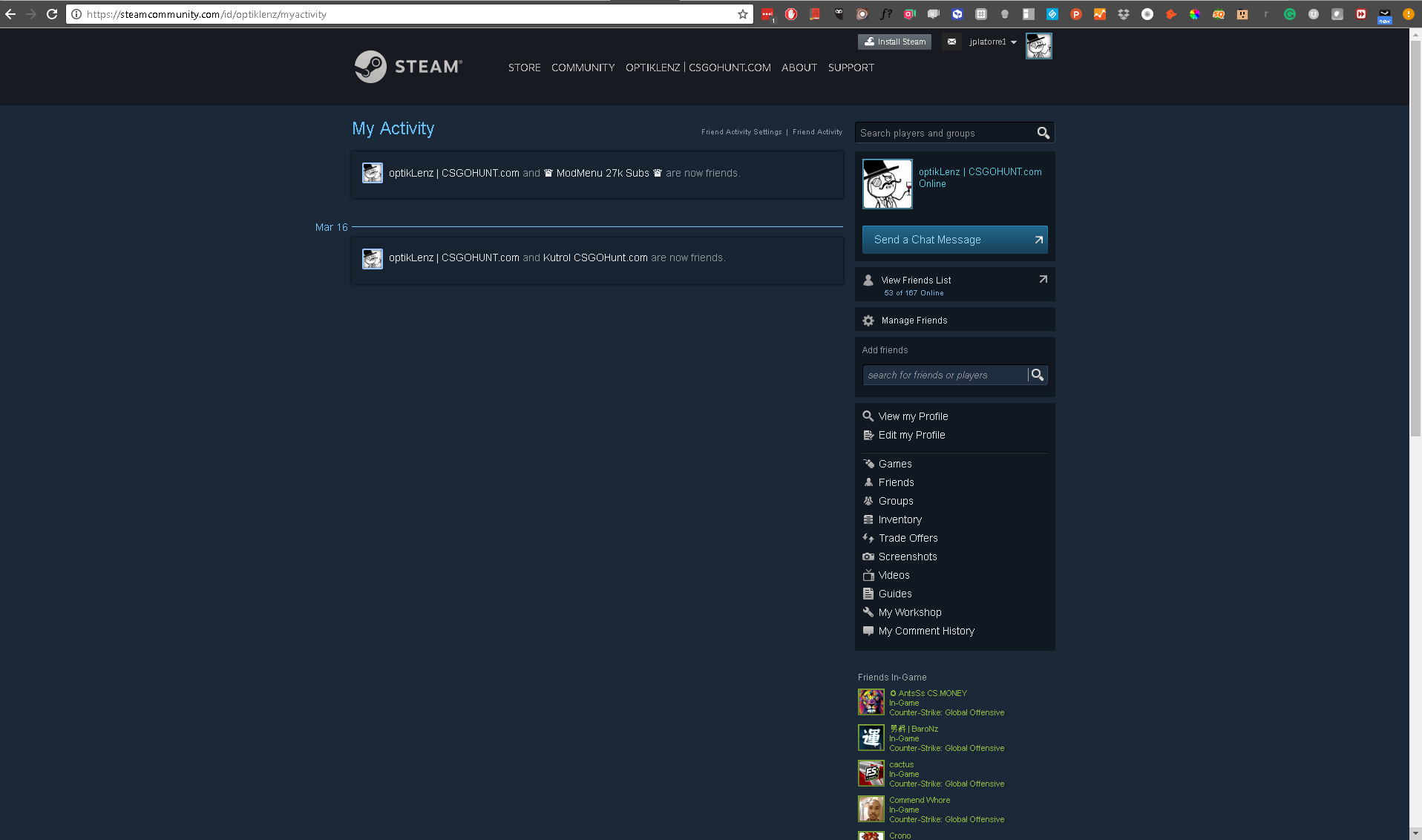This screenshot has height=840, width=1422.
Task: Open the COMMUNITY menu
Action: (583, 68)
